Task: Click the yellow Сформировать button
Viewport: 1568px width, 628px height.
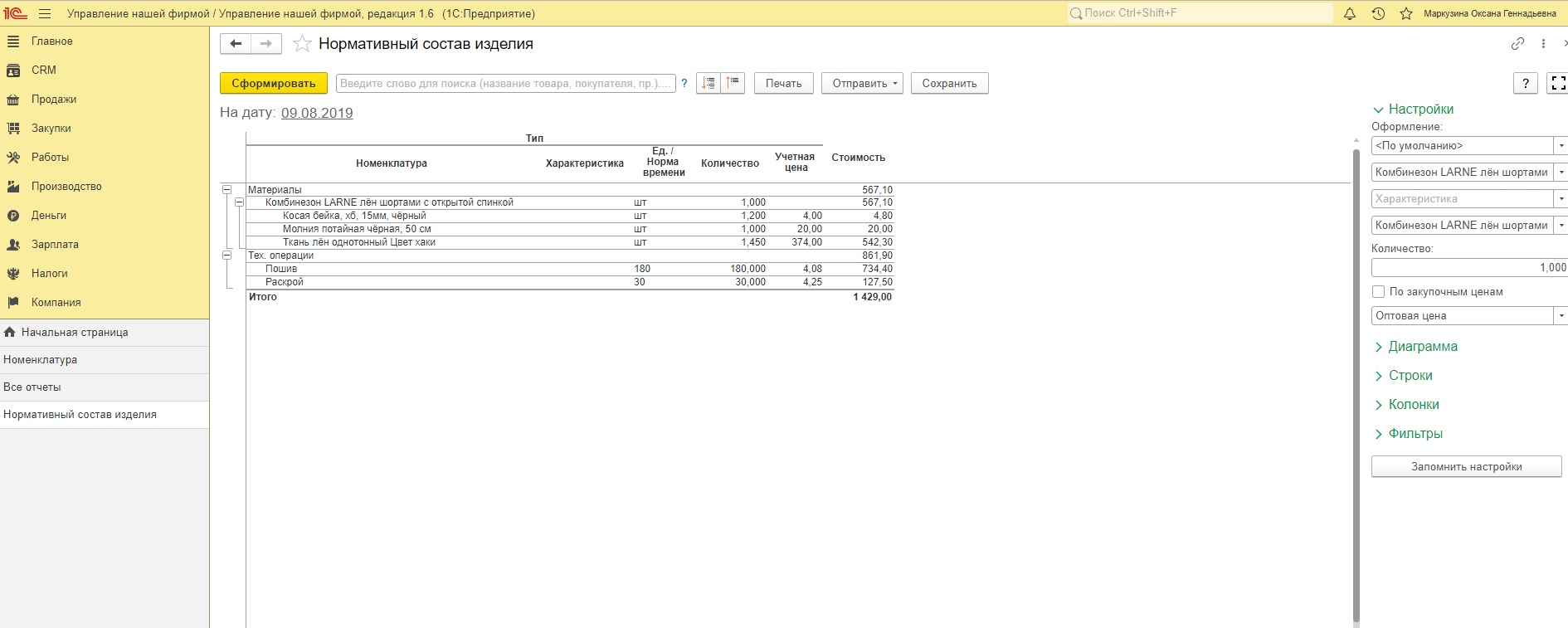Action: pyautogui.click(x=273, y=83)
